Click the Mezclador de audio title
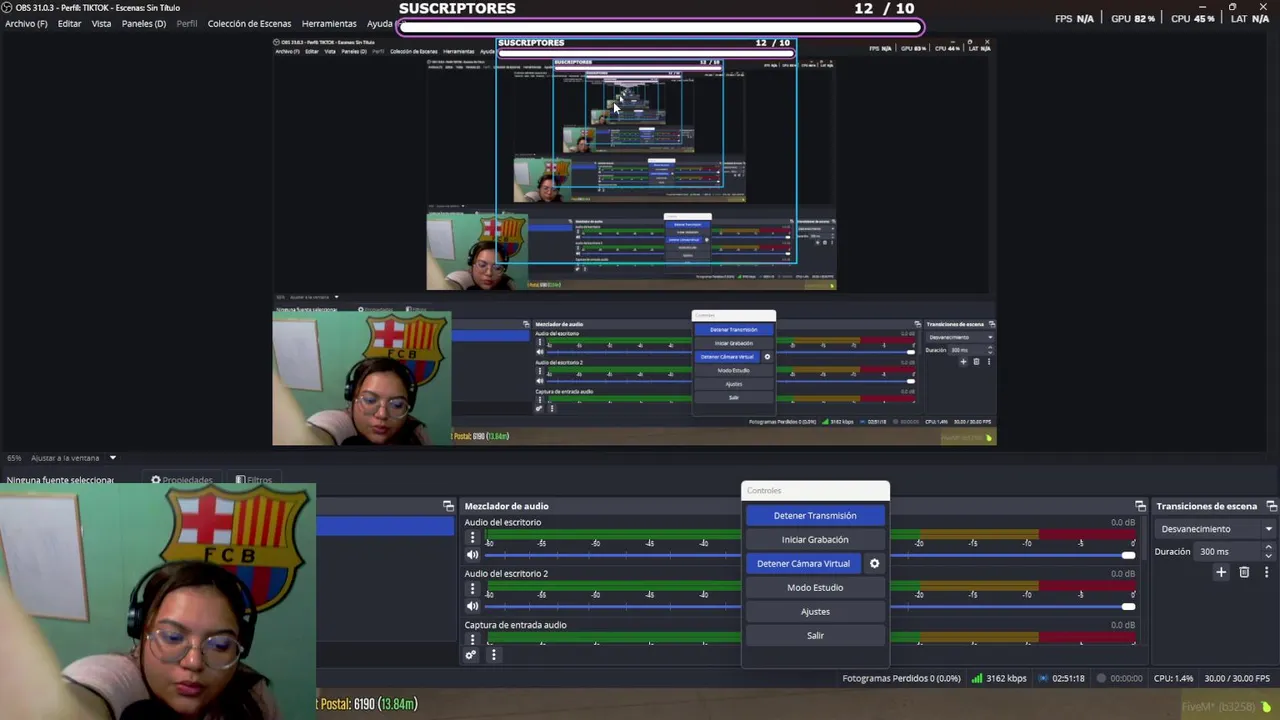This screenshot has height=720, width=1280. [x=506, y=506]
